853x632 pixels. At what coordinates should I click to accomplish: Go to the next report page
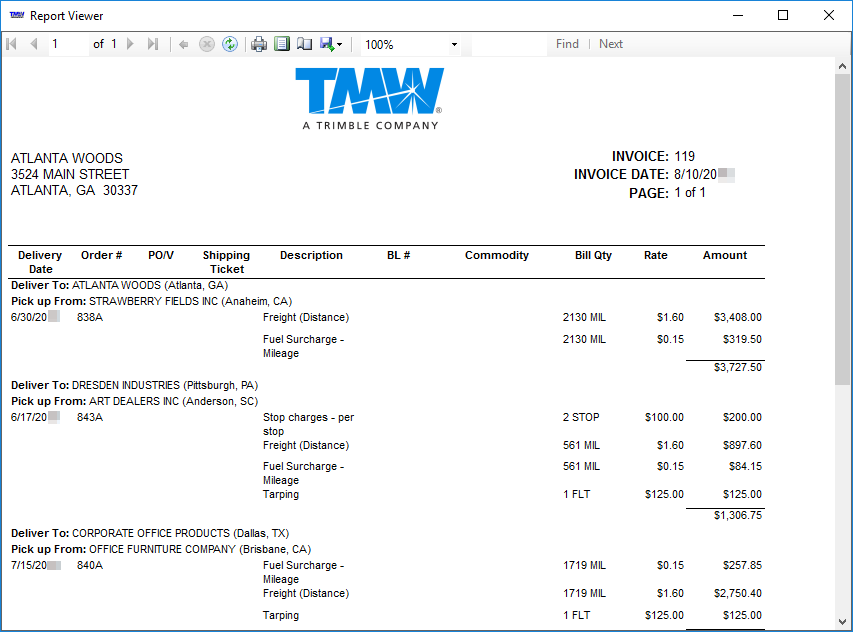tap(130, 44)
